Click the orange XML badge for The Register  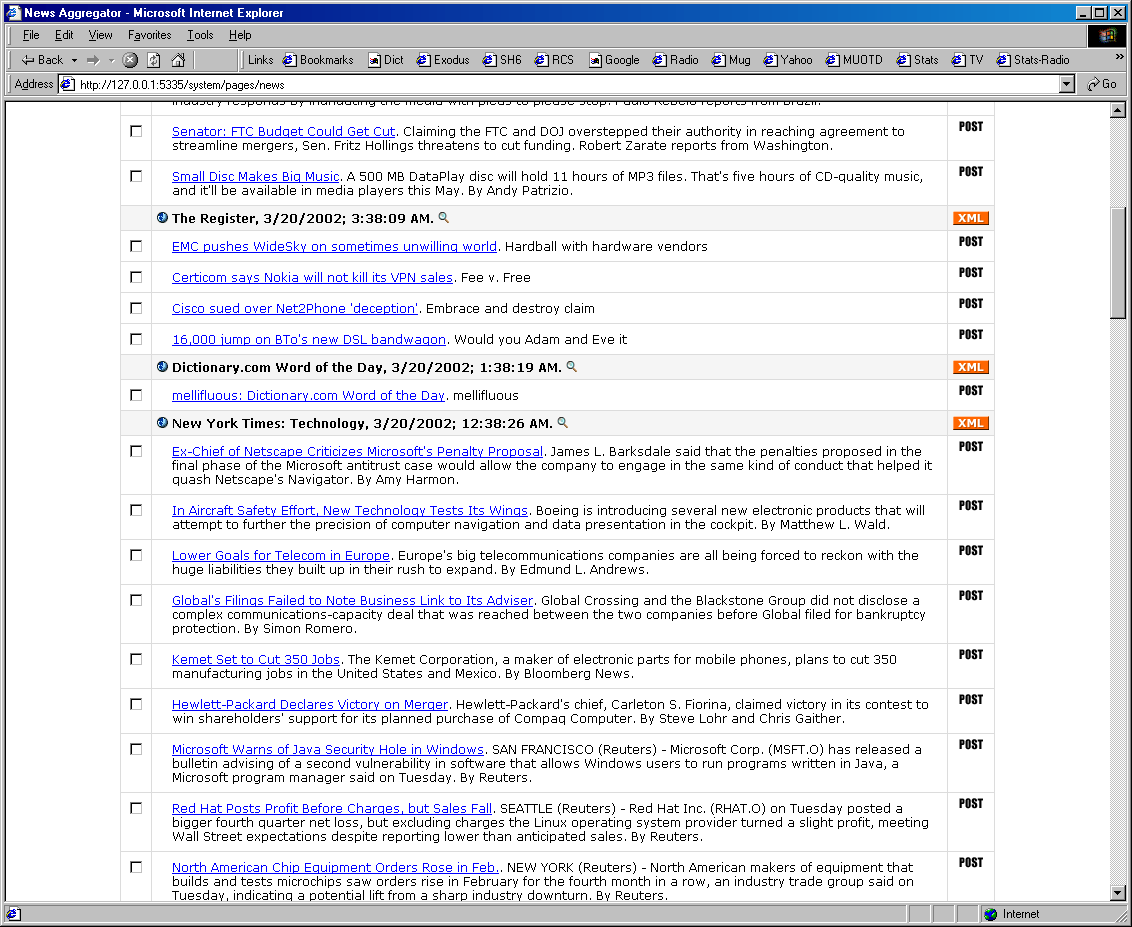tap(970, 218)
